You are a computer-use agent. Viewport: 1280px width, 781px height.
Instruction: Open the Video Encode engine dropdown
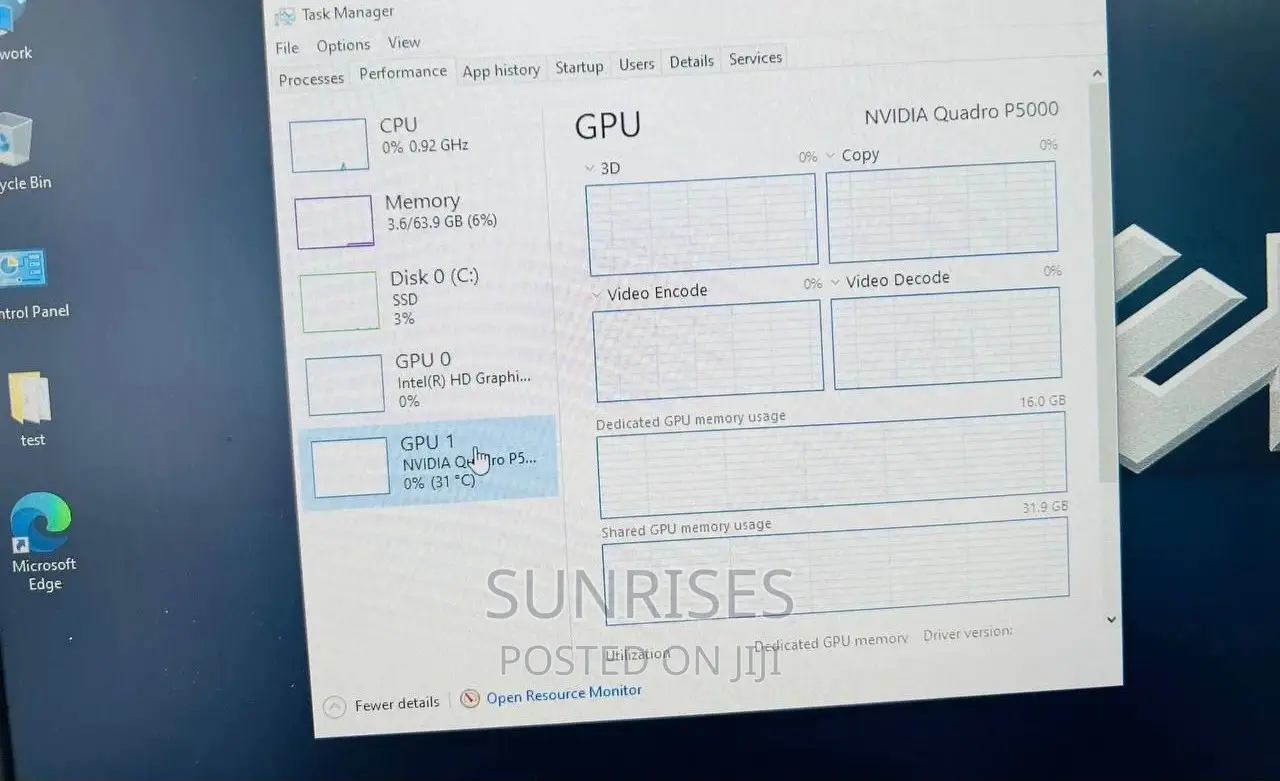tap(597, 295)
